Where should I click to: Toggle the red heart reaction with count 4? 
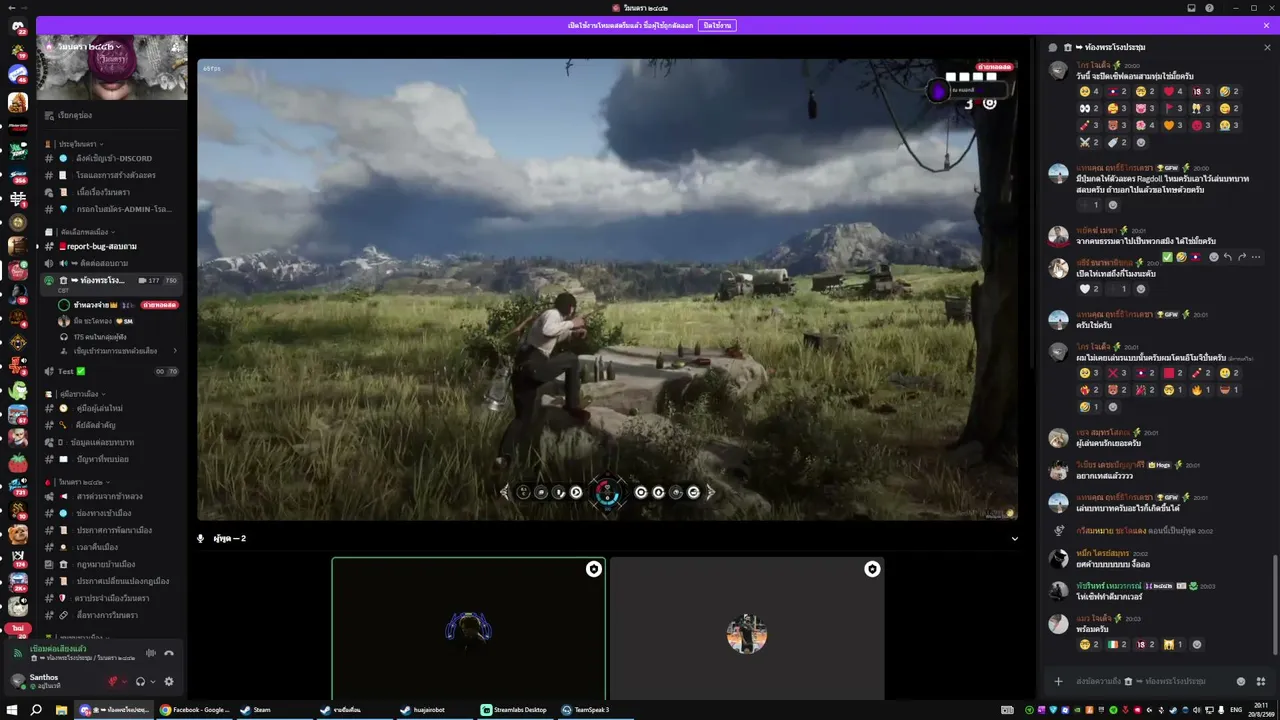(x=1172, y=92)
